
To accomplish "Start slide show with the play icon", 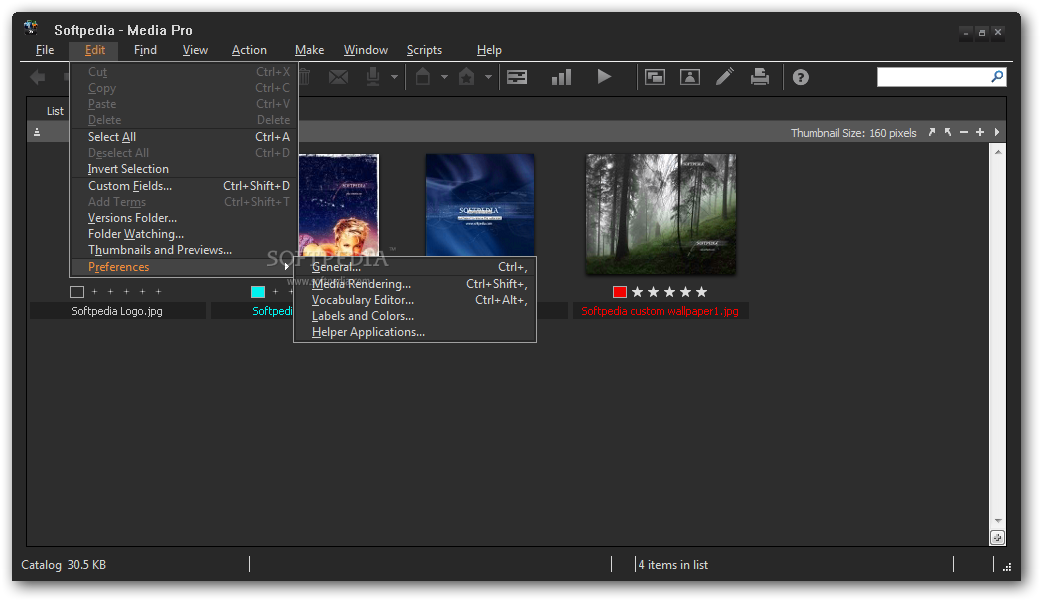I will (604, 77).
